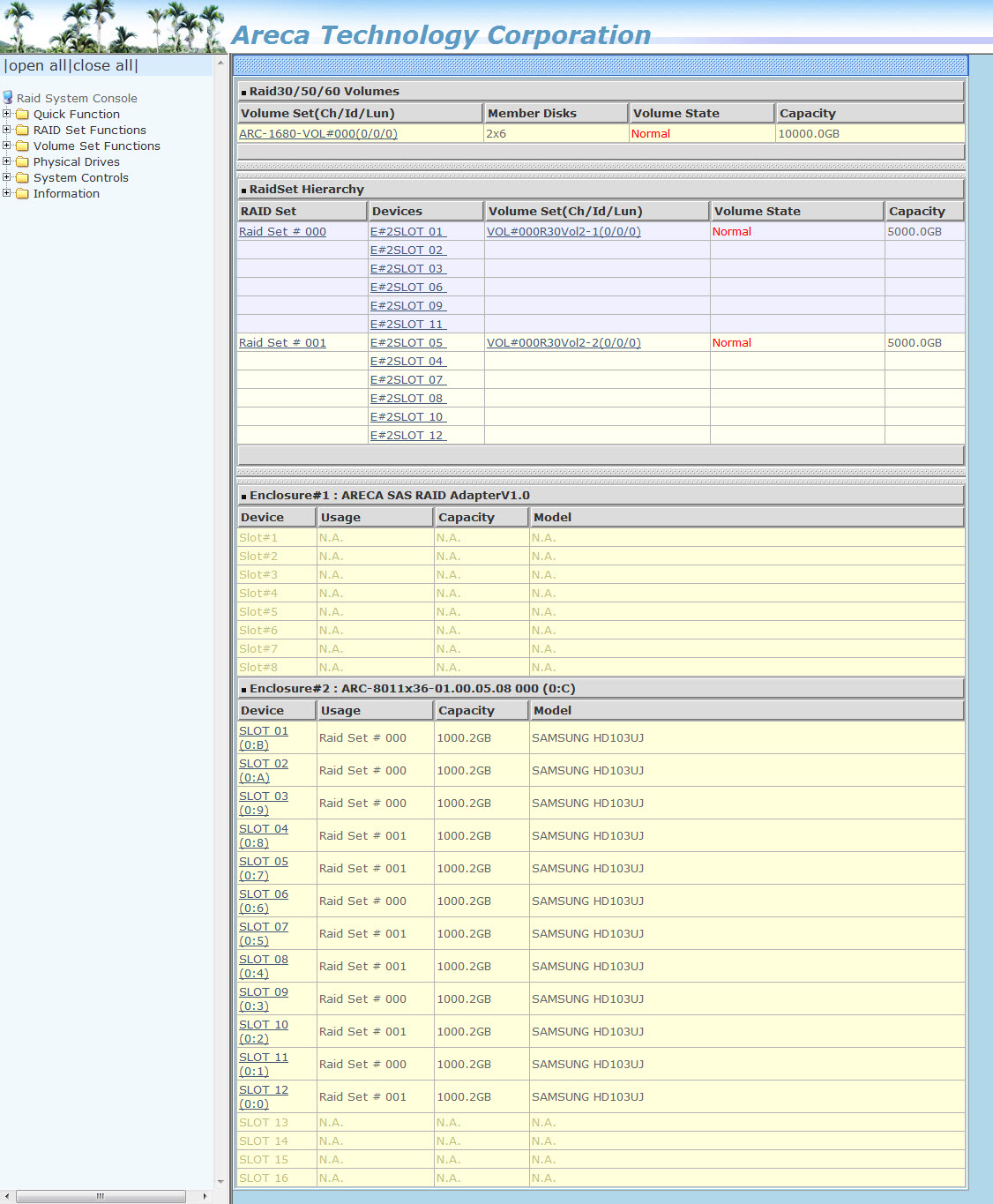Open the Volume Set Functions menu item
This screenshot has height=1204, width=993.
tap(96, 146)
